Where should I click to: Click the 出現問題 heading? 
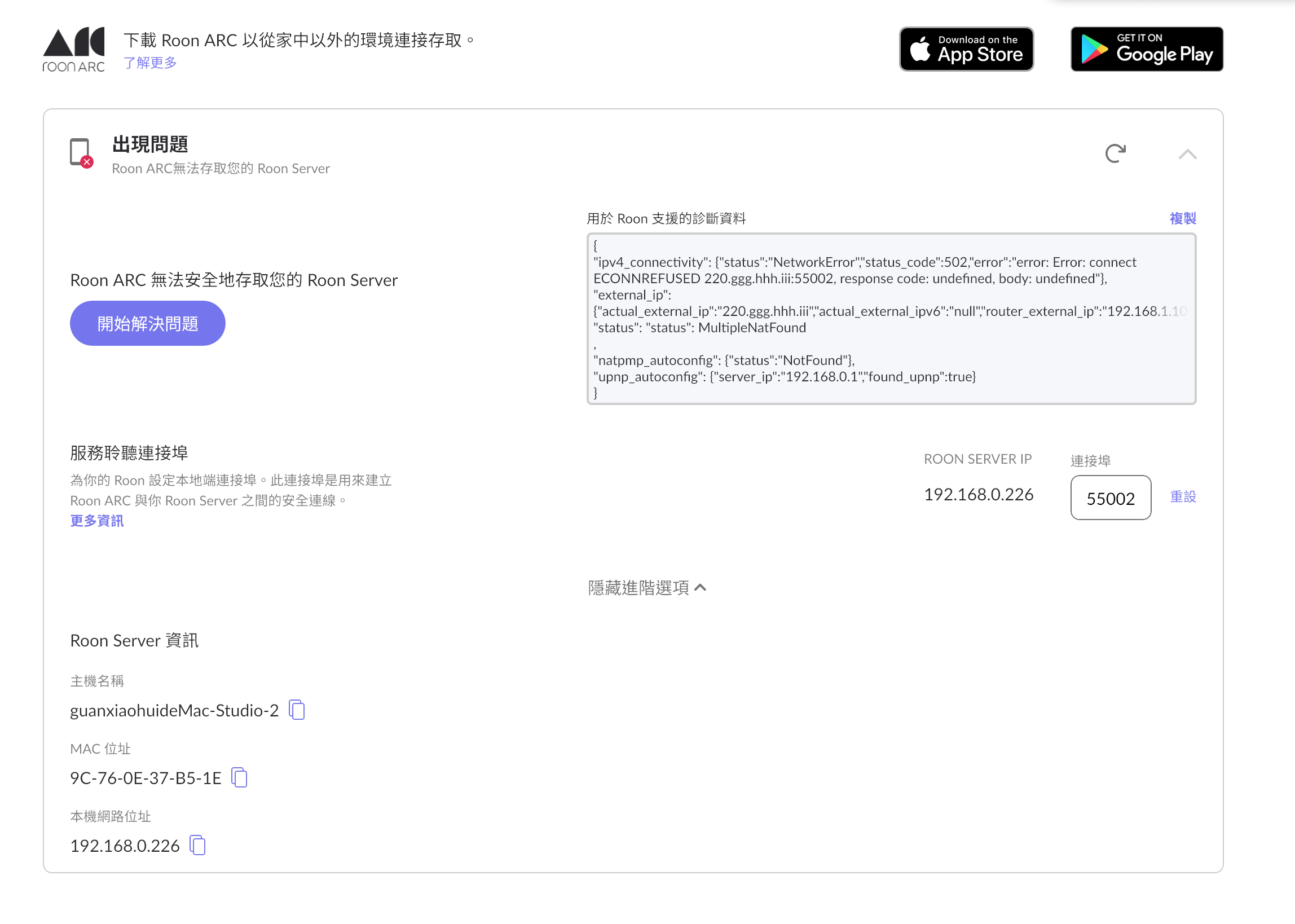point(150,144)
